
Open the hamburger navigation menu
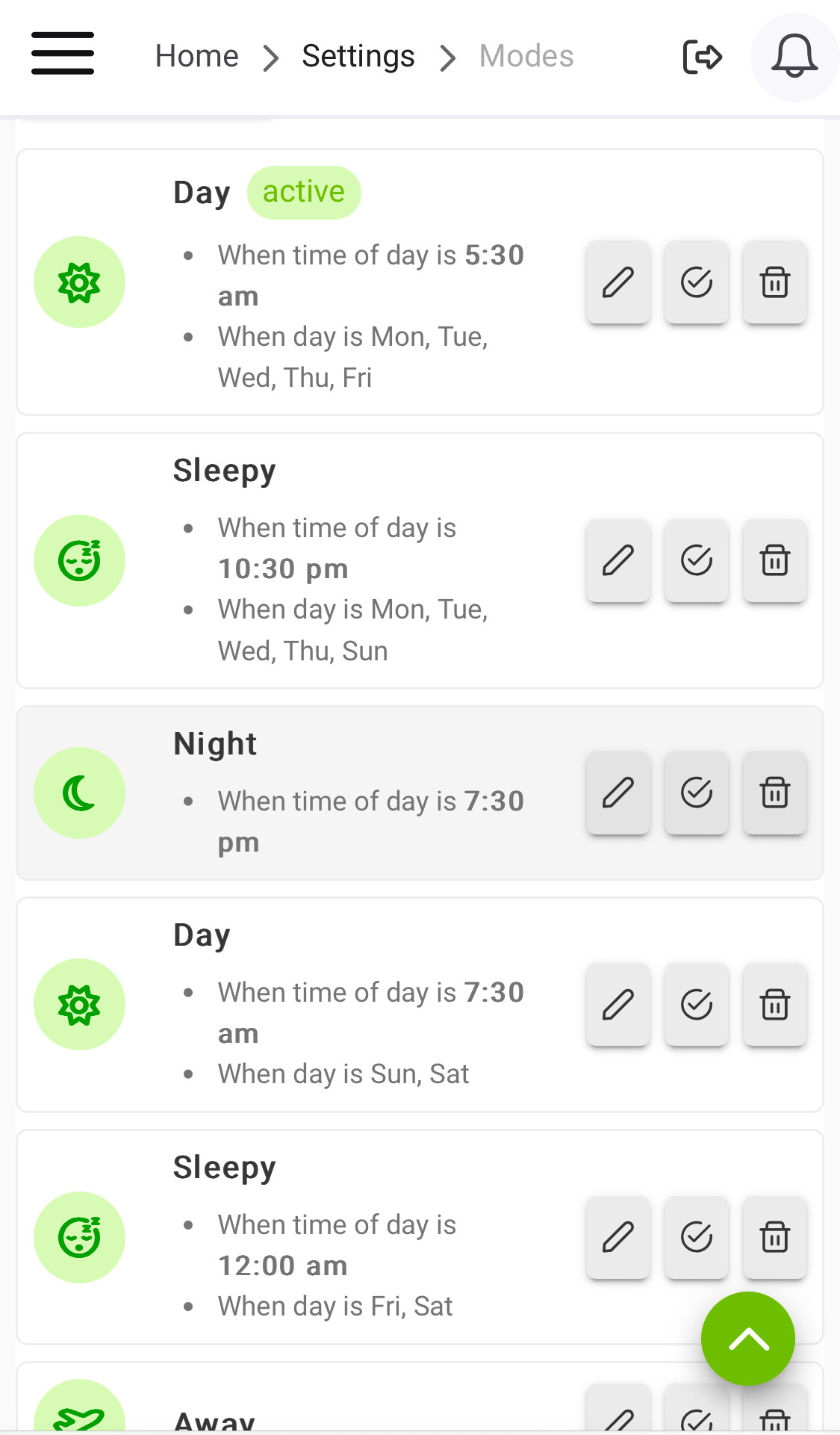click(63, 54)
